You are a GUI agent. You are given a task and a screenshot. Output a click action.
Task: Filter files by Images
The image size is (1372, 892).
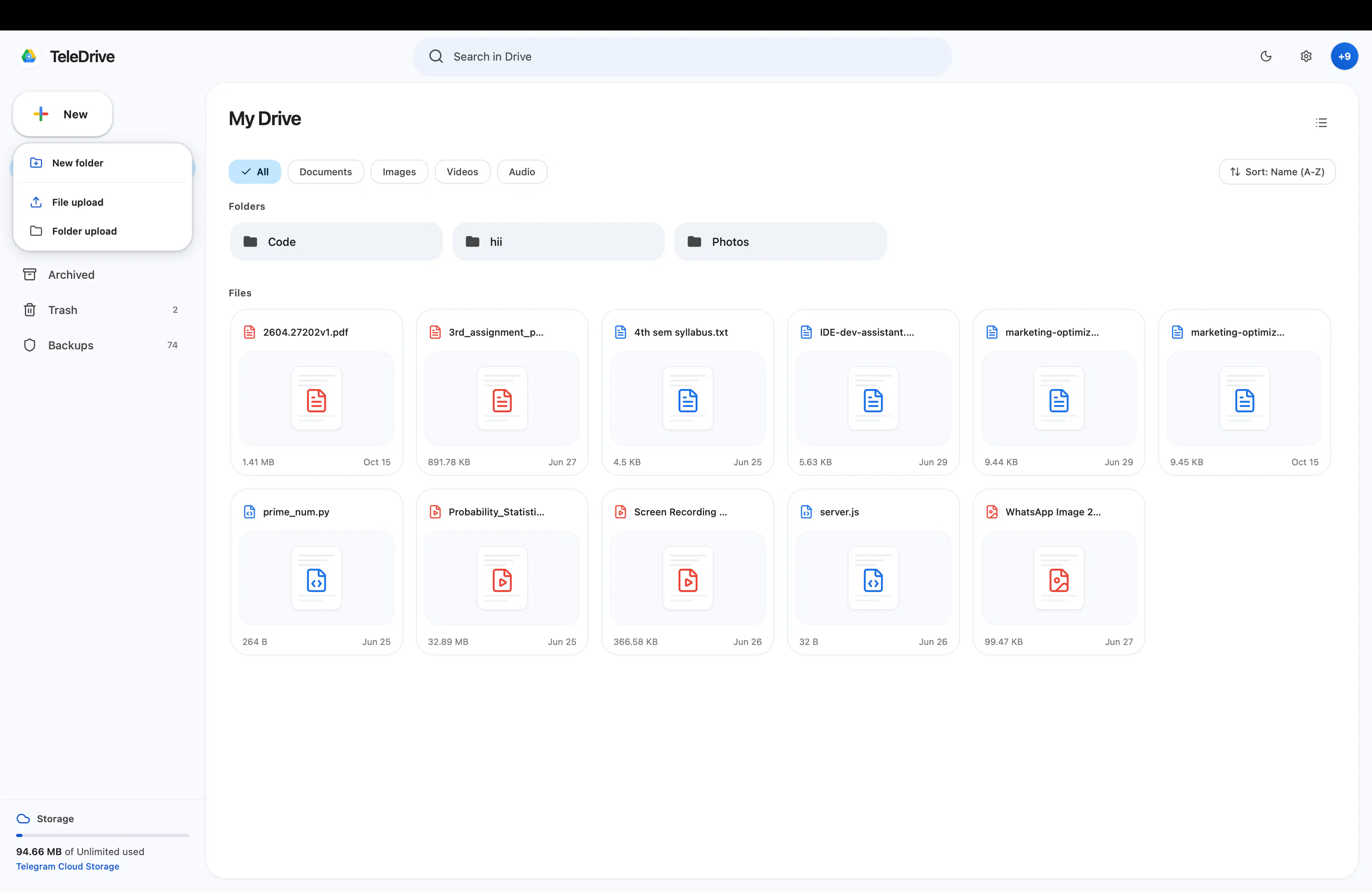[x=399, y=172]
